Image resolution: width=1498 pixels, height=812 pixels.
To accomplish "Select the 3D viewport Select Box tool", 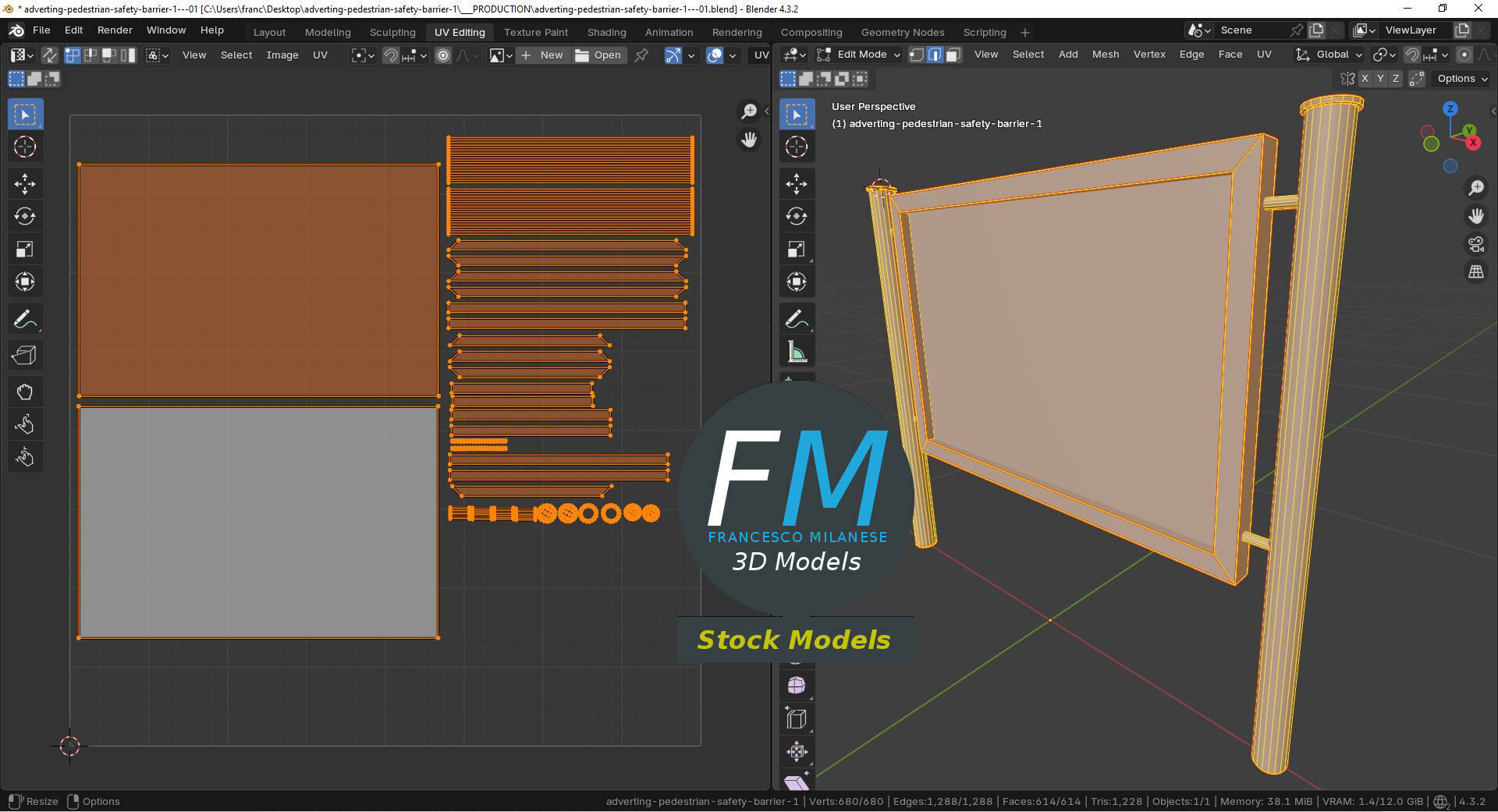I will coord(797,114).
